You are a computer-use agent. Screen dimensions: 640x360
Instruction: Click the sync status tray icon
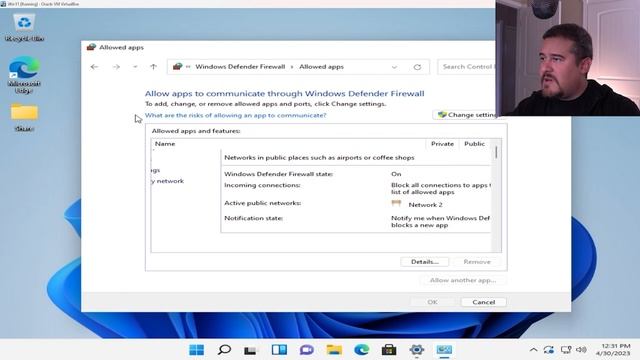point(549,350)
